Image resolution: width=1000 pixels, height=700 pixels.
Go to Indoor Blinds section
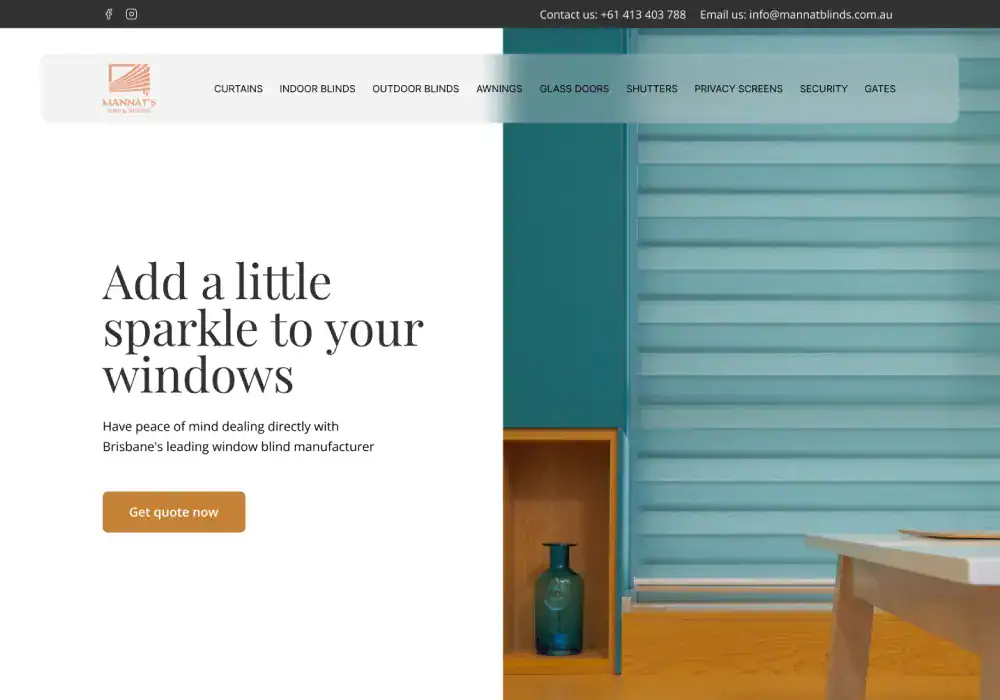[317, 89]
